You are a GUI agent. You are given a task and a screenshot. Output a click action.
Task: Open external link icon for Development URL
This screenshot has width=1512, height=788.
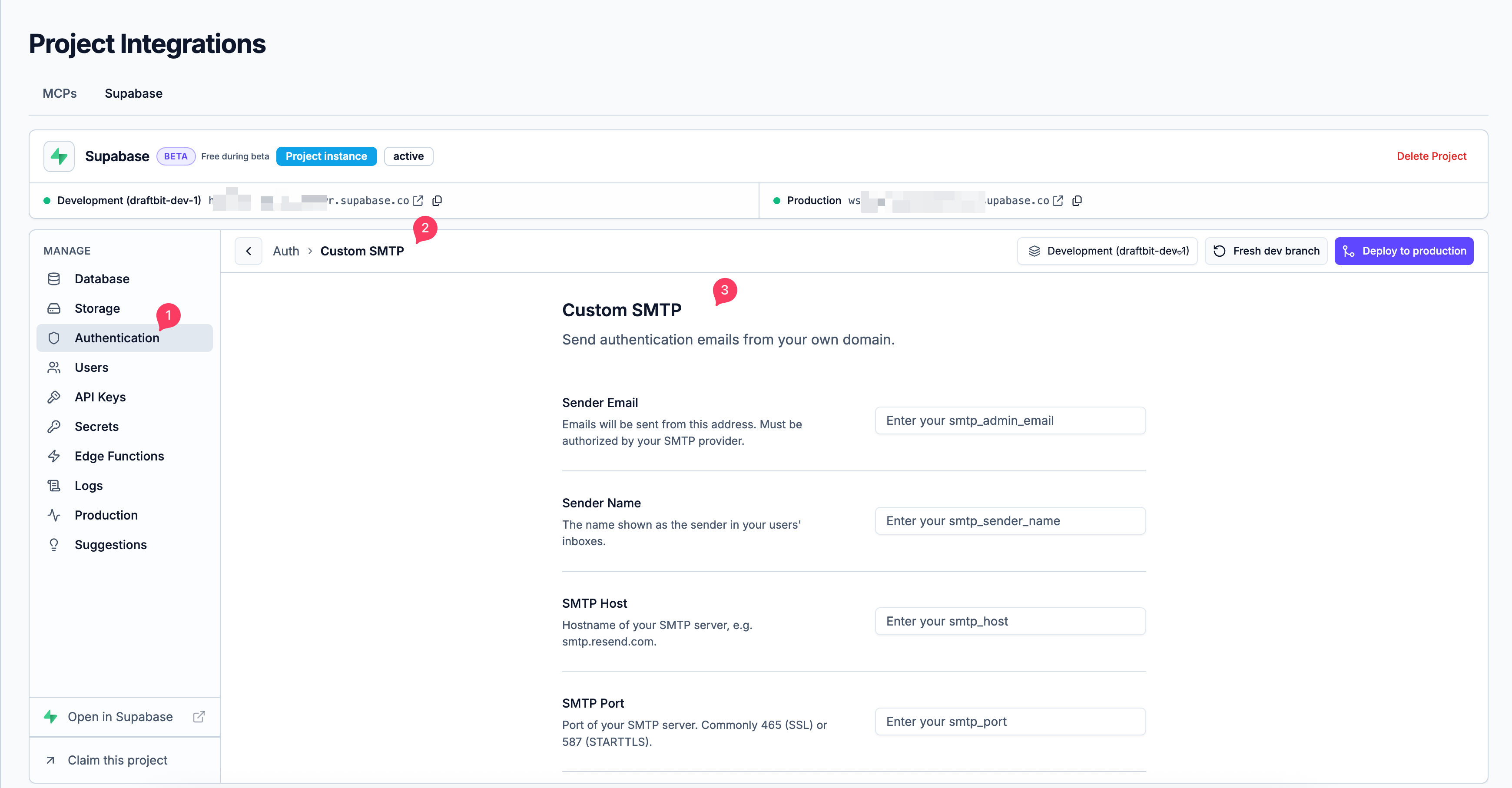click(418, 201)
